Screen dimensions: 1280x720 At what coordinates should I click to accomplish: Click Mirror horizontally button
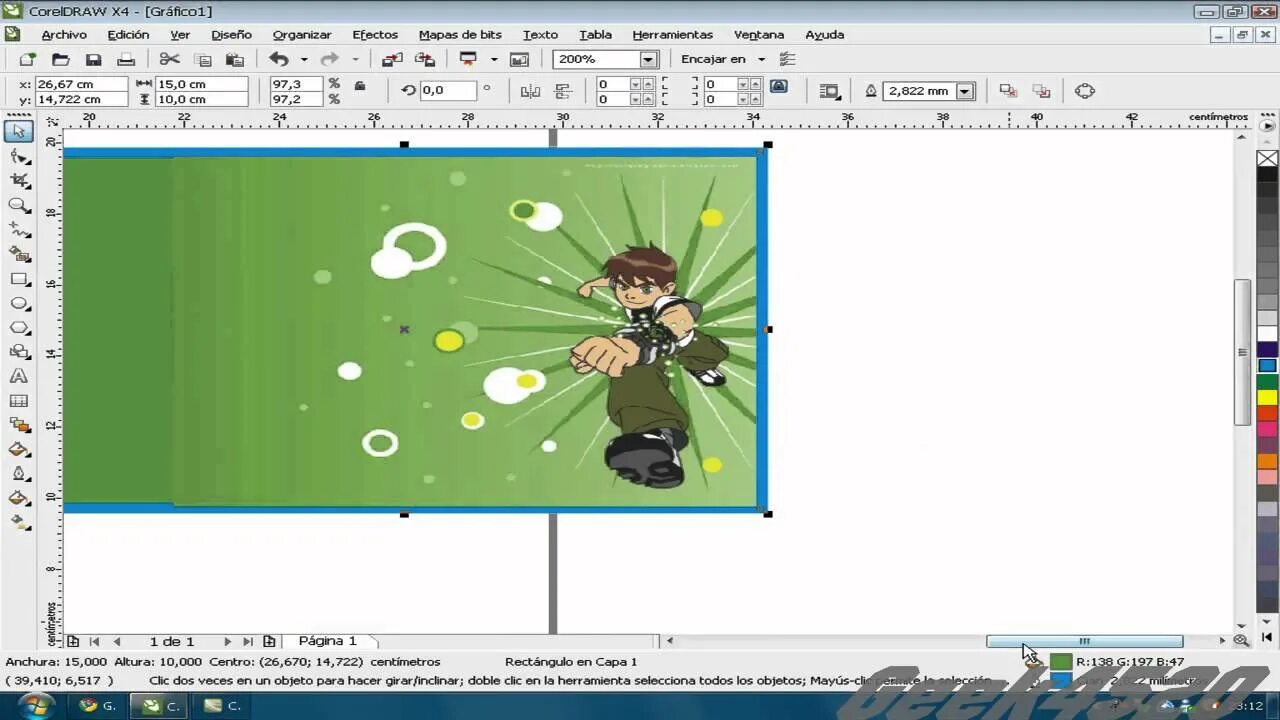coord(531,91)
